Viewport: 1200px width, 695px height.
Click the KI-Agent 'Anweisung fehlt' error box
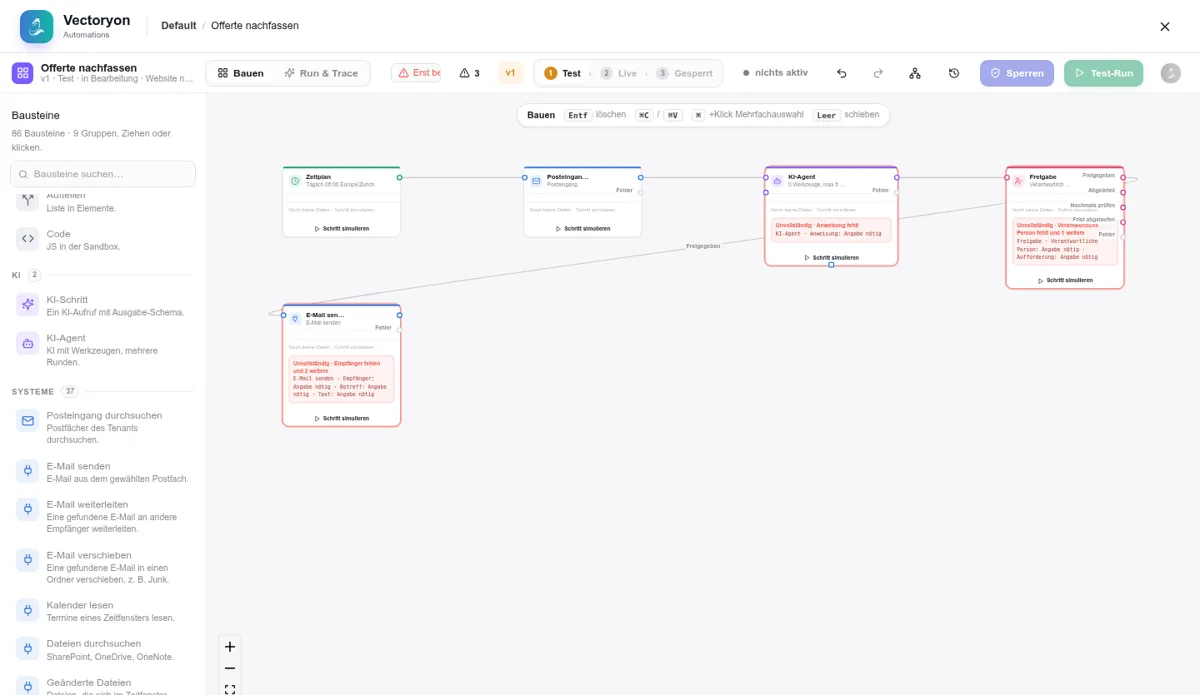click(x=831, y=230)
